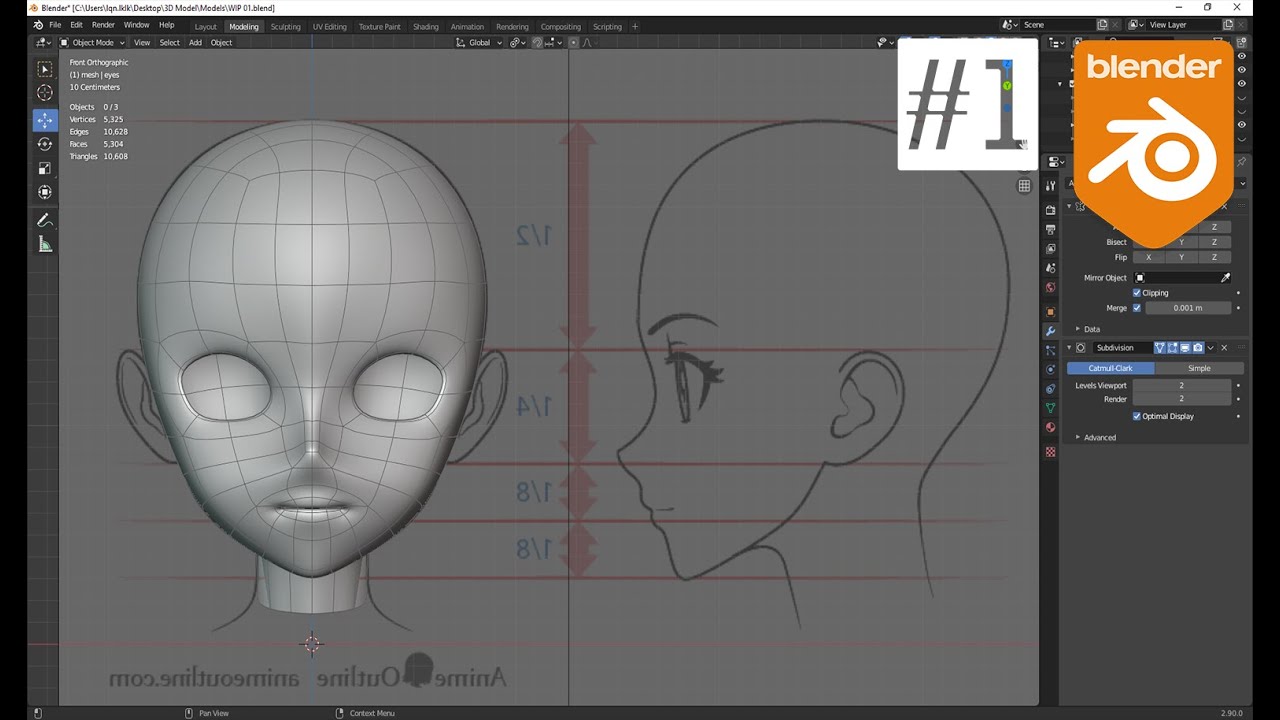Select Simple subdivision type
Screen dimensions: 1280x720
tap(1199, 368)
